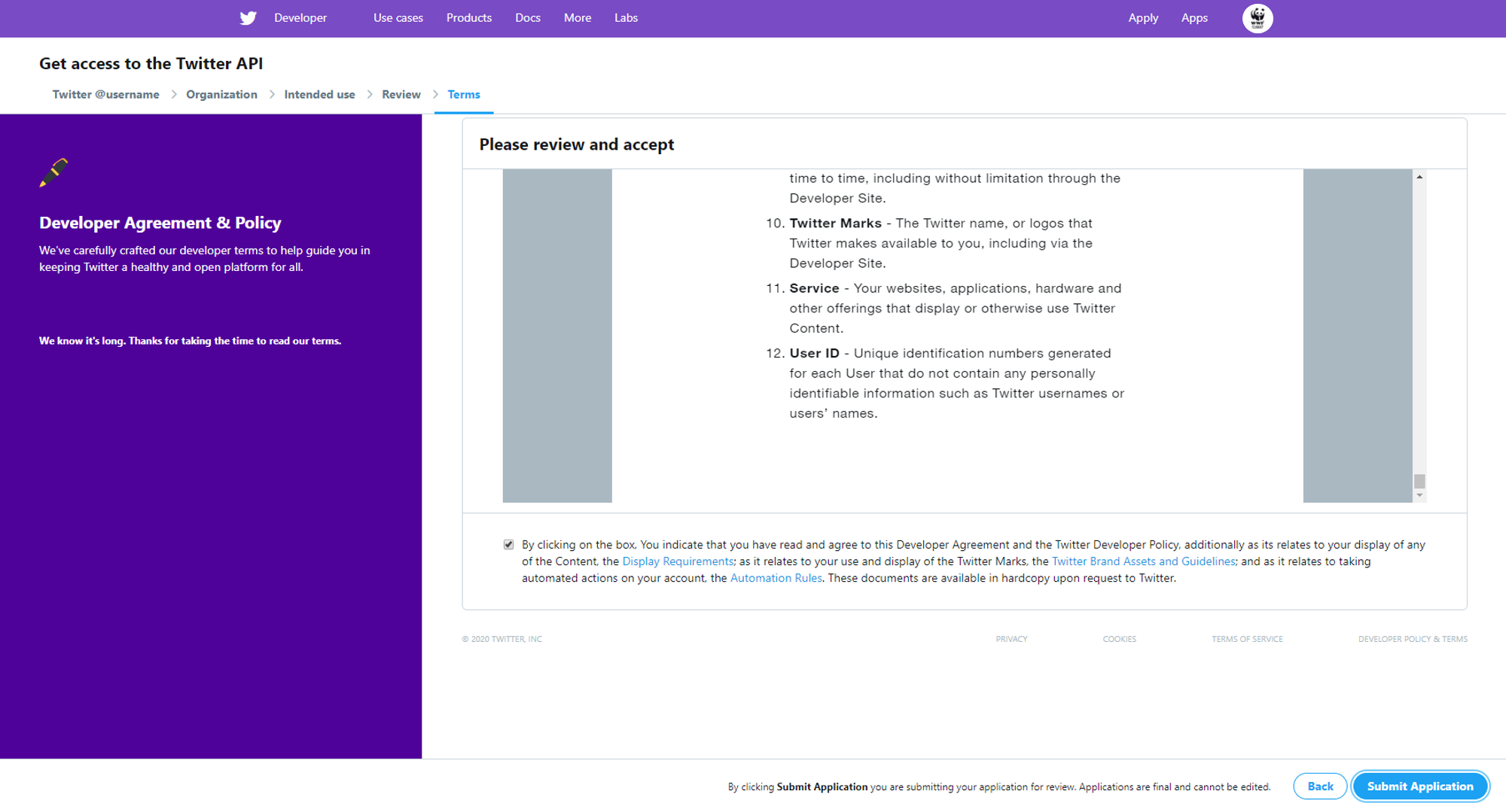
Task: Go to the Twitter @username step
Action: (106, 95)
